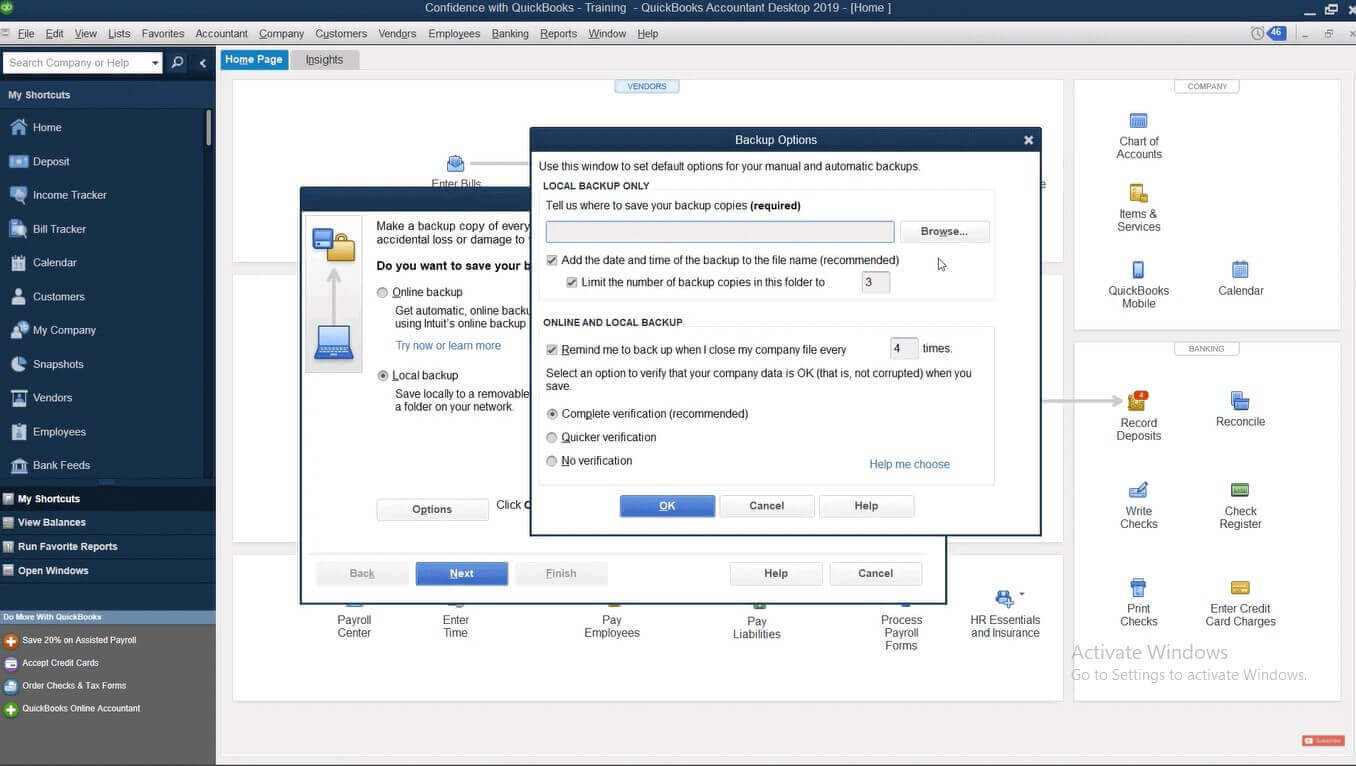This screenshot has height=766, width=1356.
Task: Click the Options button in backup wizard
Action: [432, 510]
